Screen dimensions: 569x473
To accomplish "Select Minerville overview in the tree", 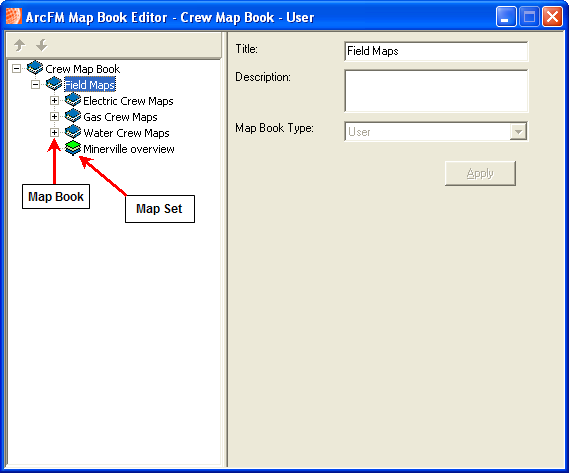I will 128,149.
